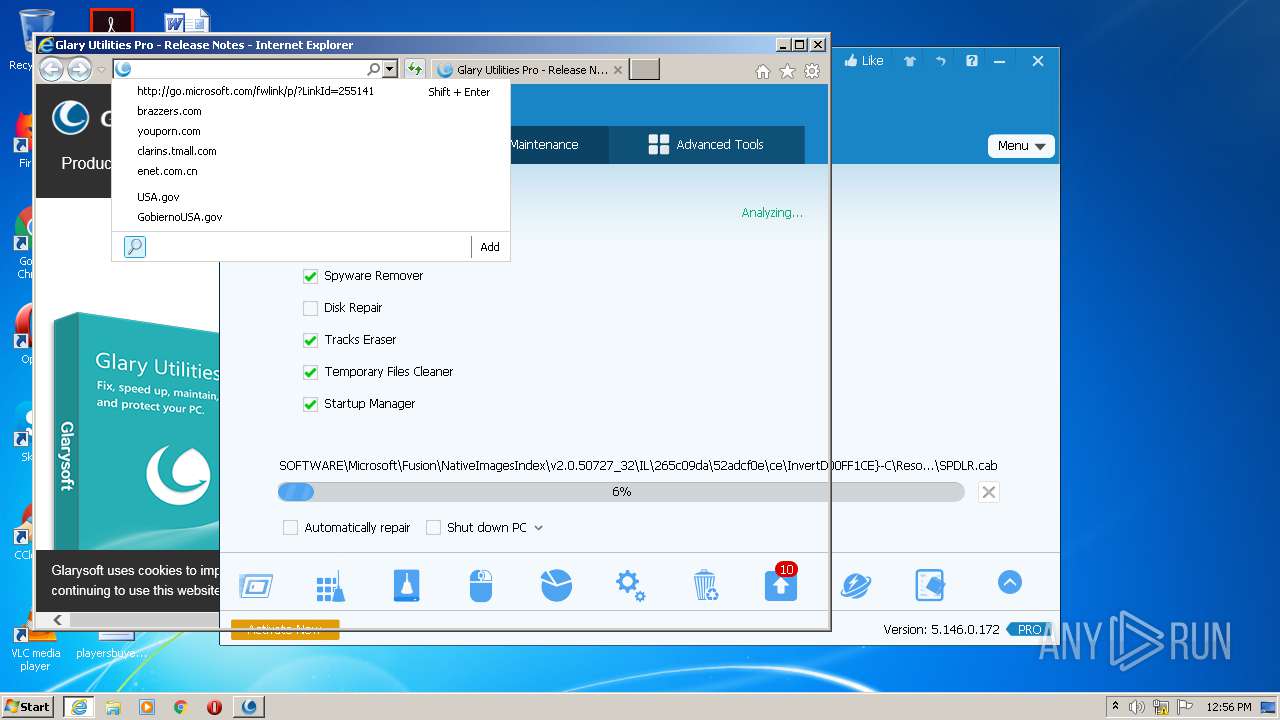Click Internet Explorer Home icon
Image resolution: width=1280 pixels, height=720 pixels.
[763, 71]
